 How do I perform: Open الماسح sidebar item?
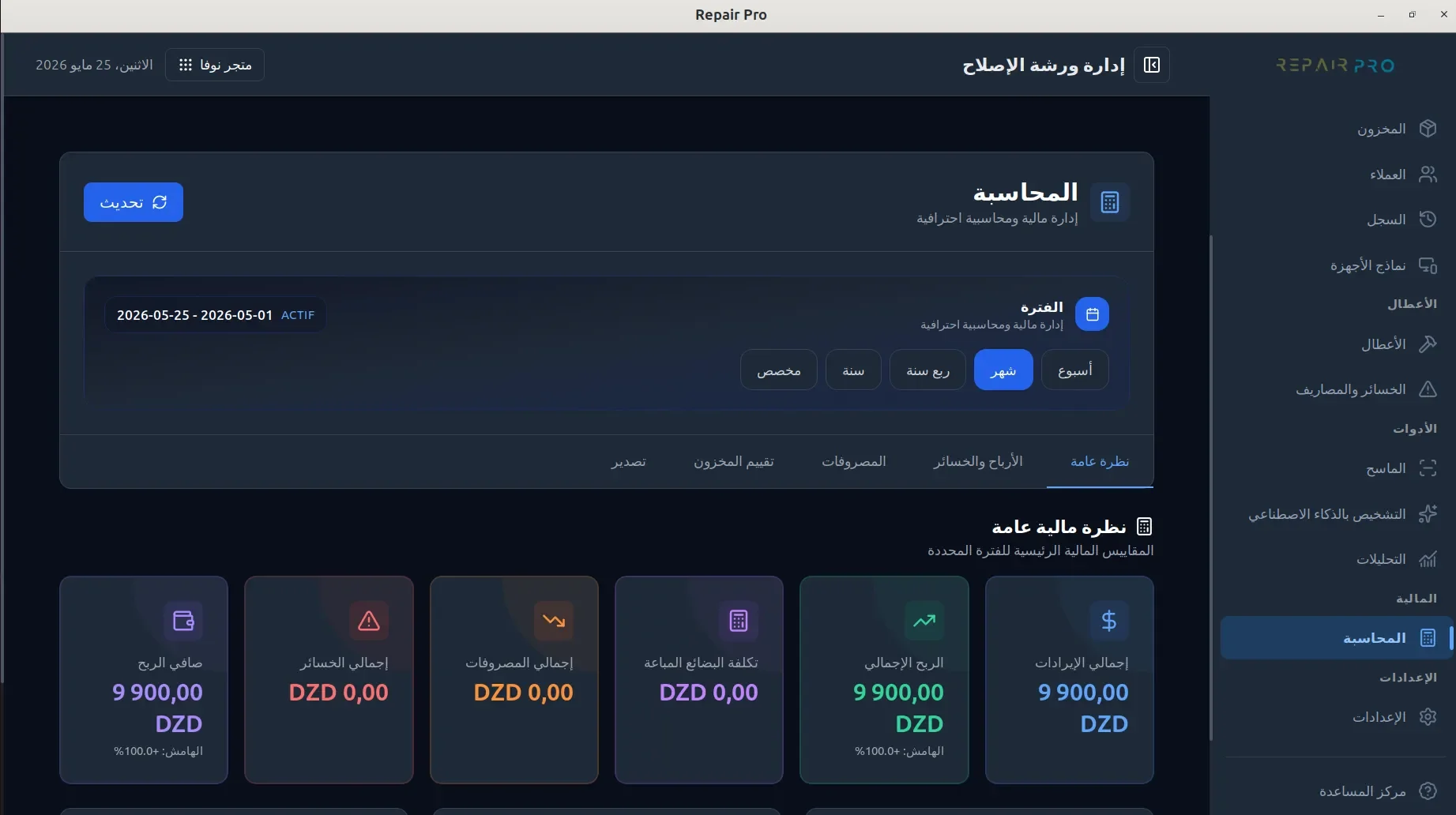pos(1337,468)
